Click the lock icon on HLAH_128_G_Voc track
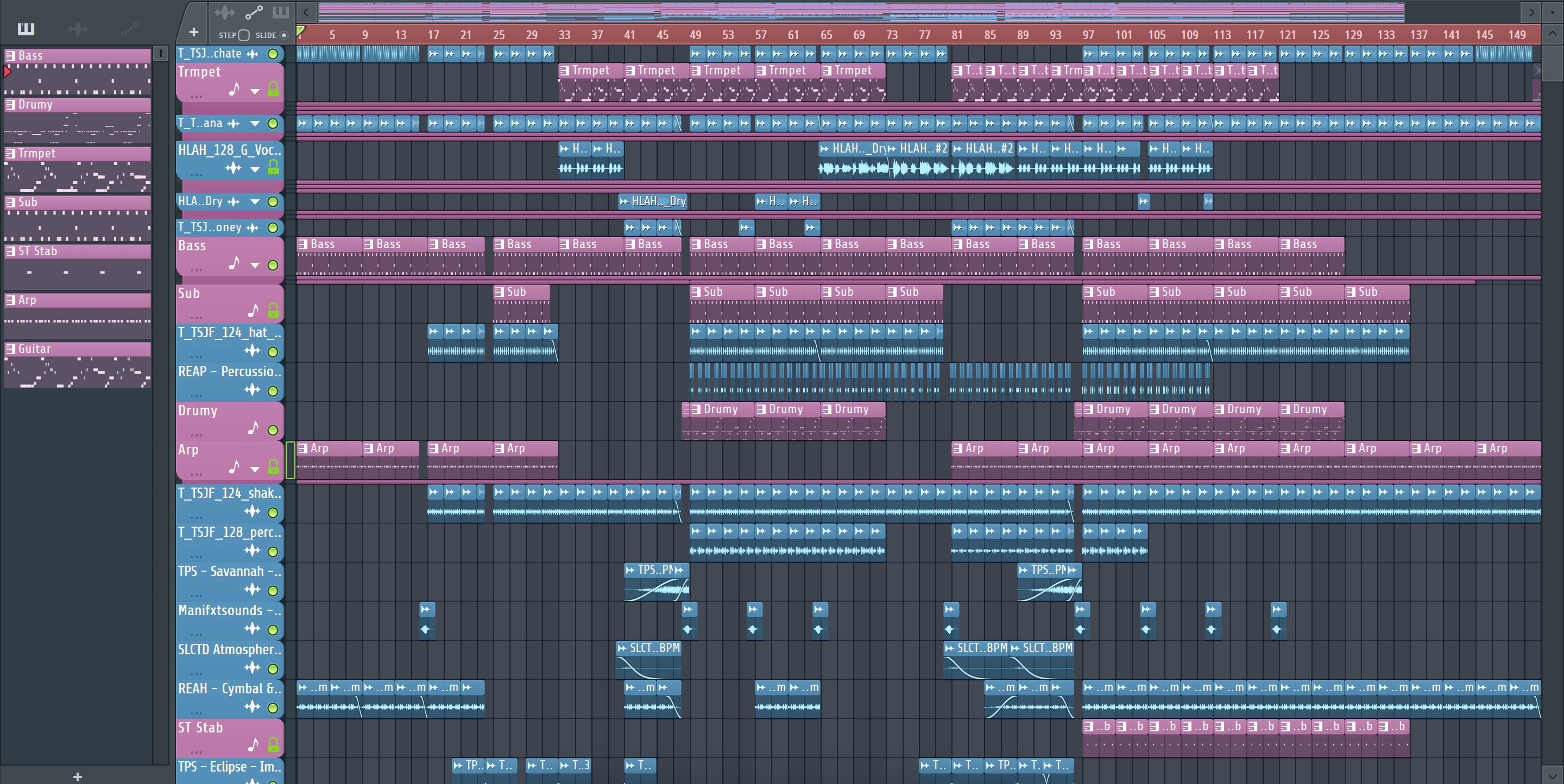Screen dimensions: 1564x784 (273, 167)
